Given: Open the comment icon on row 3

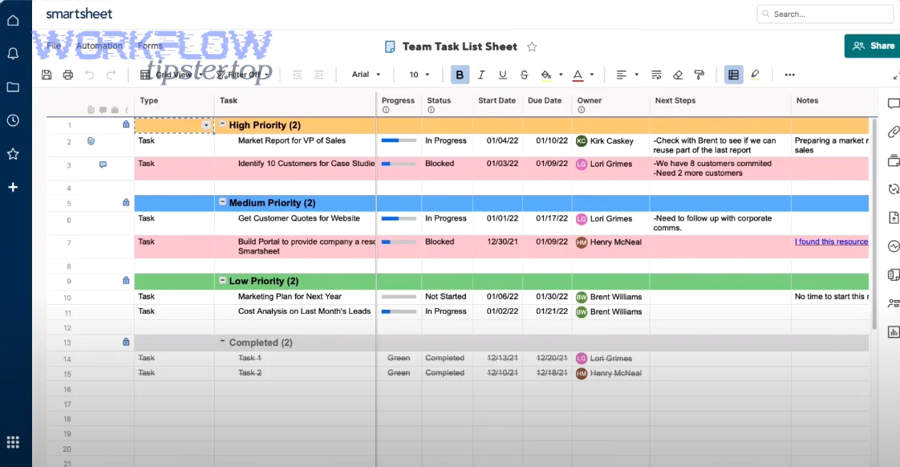Looking at the screenshot, I should coord(103,165).
